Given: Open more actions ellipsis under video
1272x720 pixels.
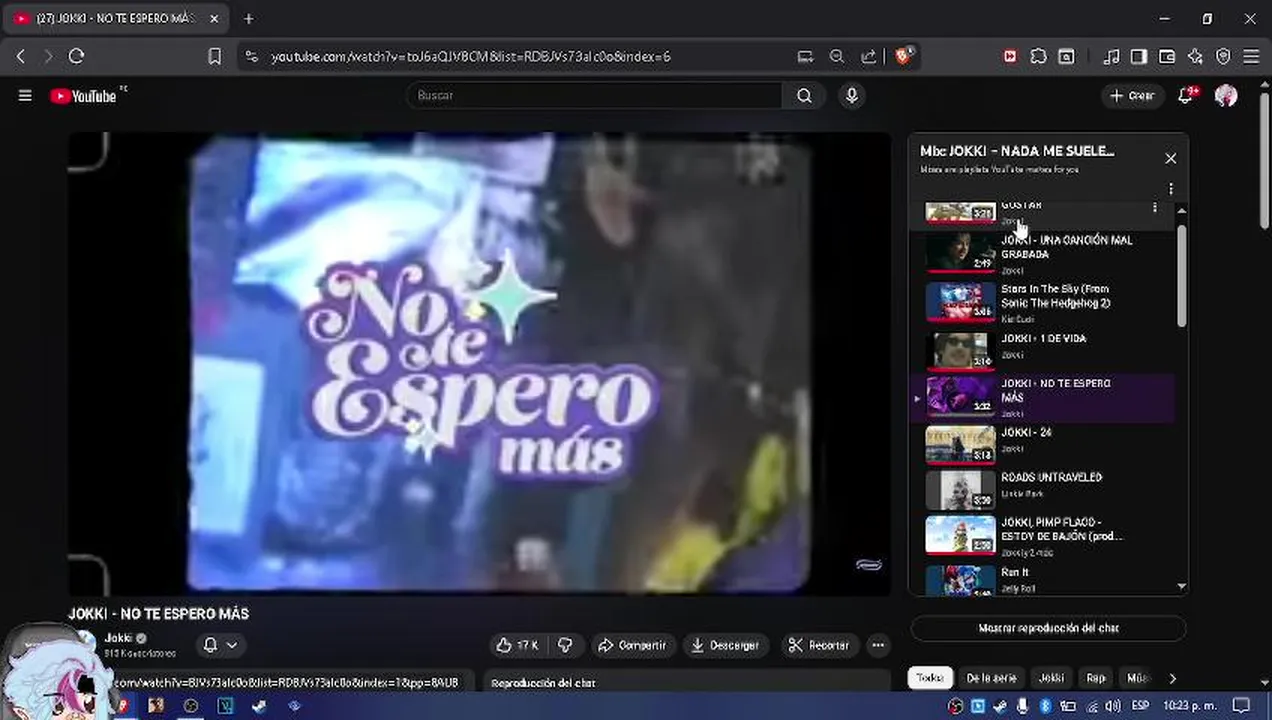Looking at the screenshot, I should pyautogui.click(x=878, y=646).
